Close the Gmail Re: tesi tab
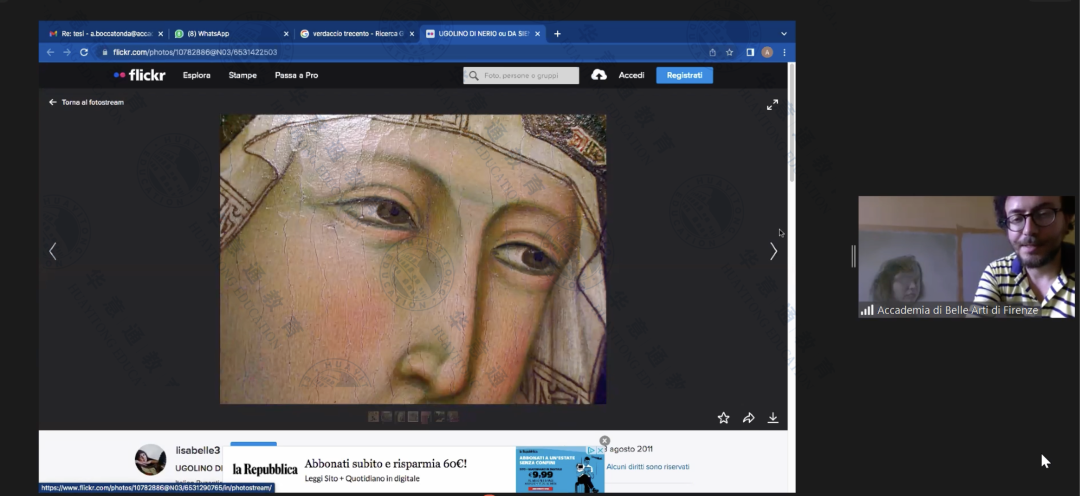1080x496 pixels. (x=160, y=34)
